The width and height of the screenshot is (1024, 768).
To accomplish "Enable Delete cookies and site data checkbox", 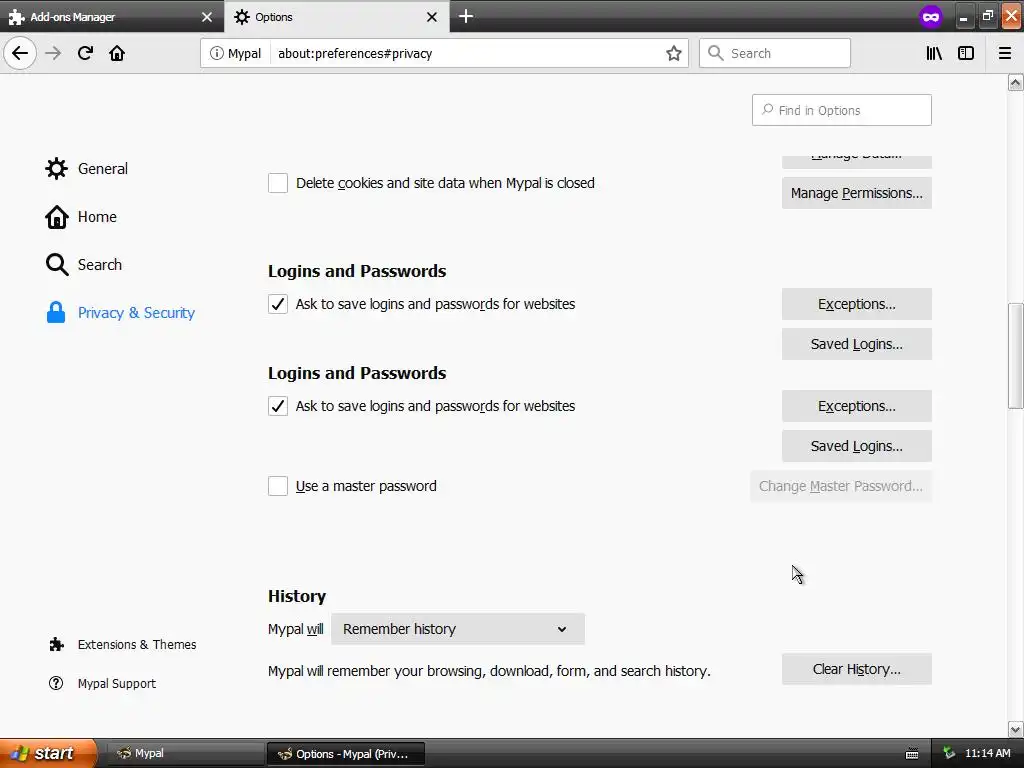I will point(278,183).
